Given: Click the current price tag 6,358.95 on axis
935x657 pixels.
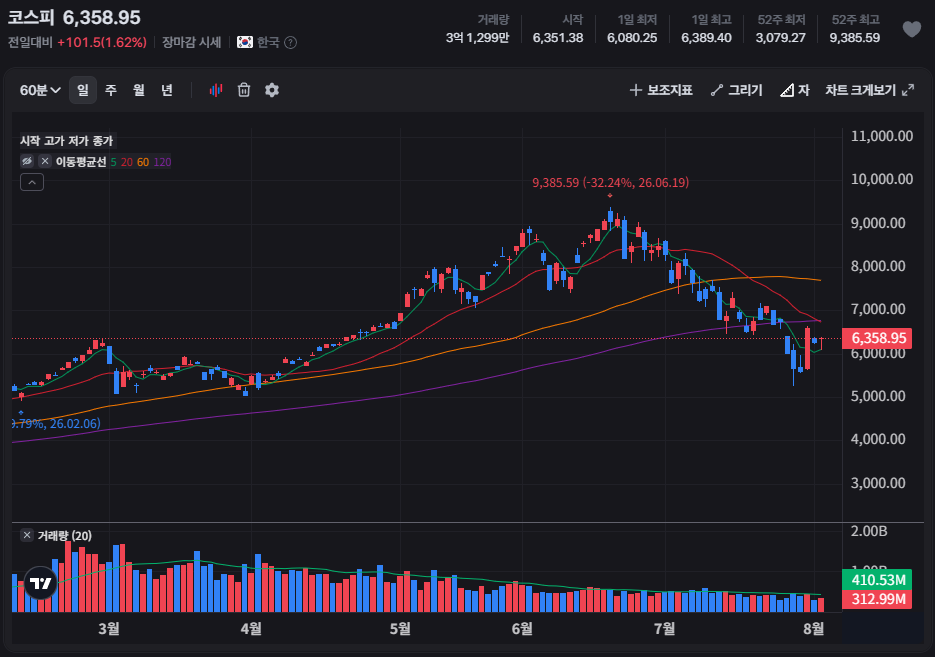Looking at the screenshot, I should 878,338.
